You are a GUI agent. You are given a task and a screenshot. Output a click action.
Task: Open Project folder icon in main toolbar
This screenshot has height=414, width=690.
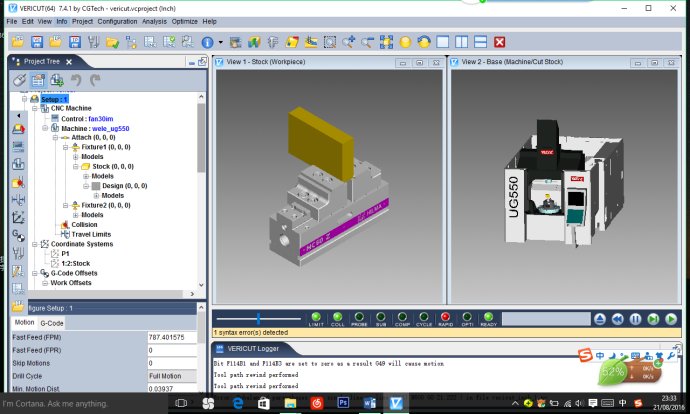click(x=18, y=42)
